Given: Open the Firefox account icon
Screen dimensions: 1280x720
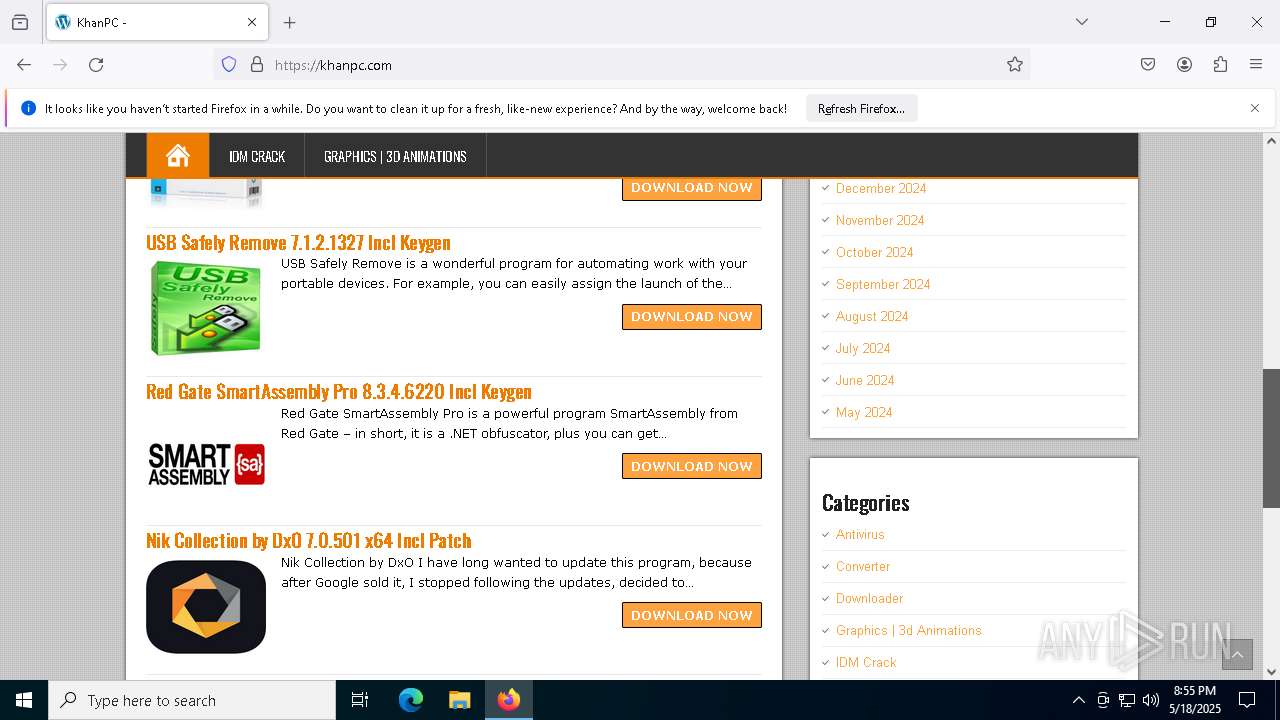Looking at the screenshot, I should point(1184,65).
